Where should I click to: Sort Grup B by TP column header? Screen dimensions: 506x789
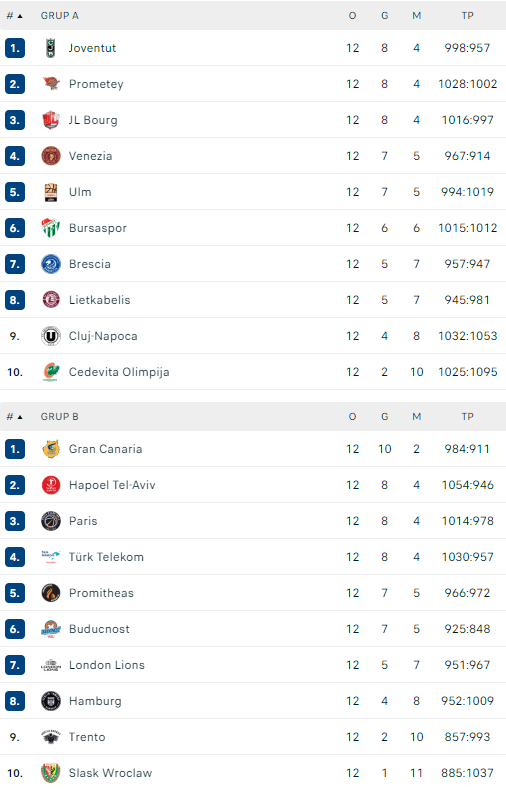pyautogui.click(x=467, y=417)
